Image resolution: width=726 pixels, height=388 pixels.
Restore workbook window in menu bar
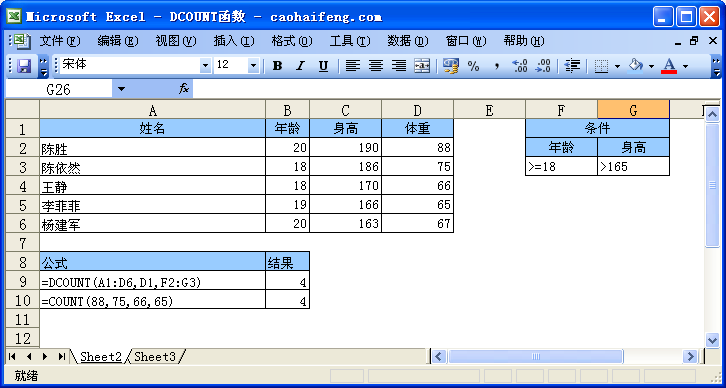click(694, 41)
